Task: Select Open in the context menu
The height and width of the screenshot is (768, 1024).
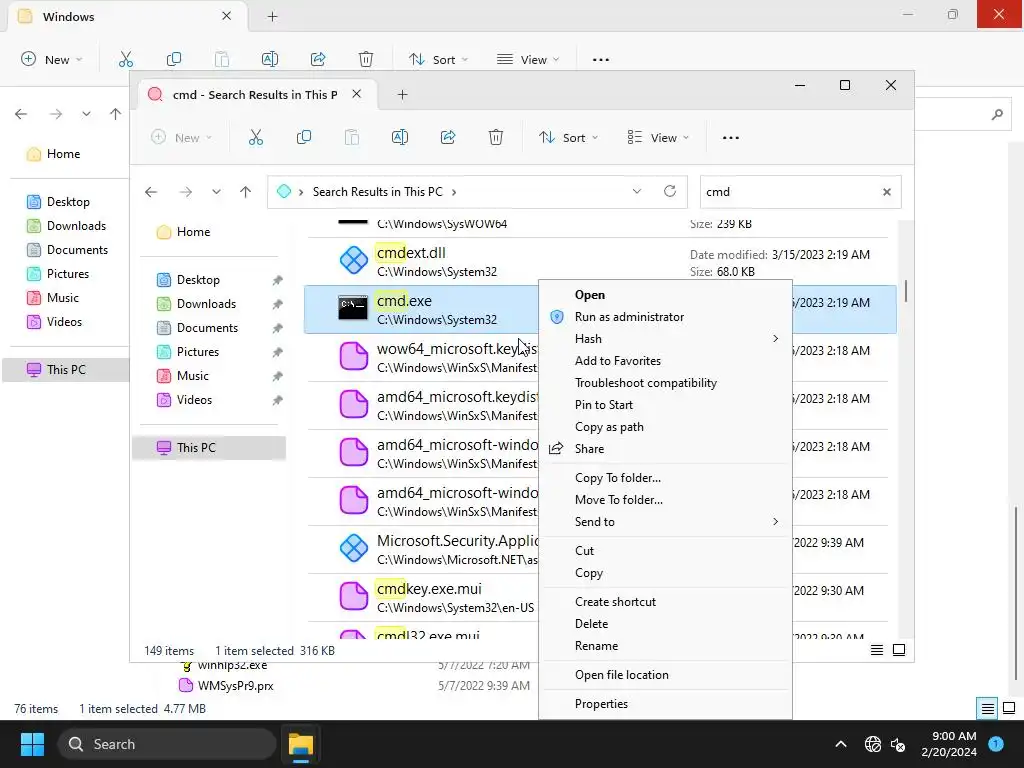Action: 665,295
